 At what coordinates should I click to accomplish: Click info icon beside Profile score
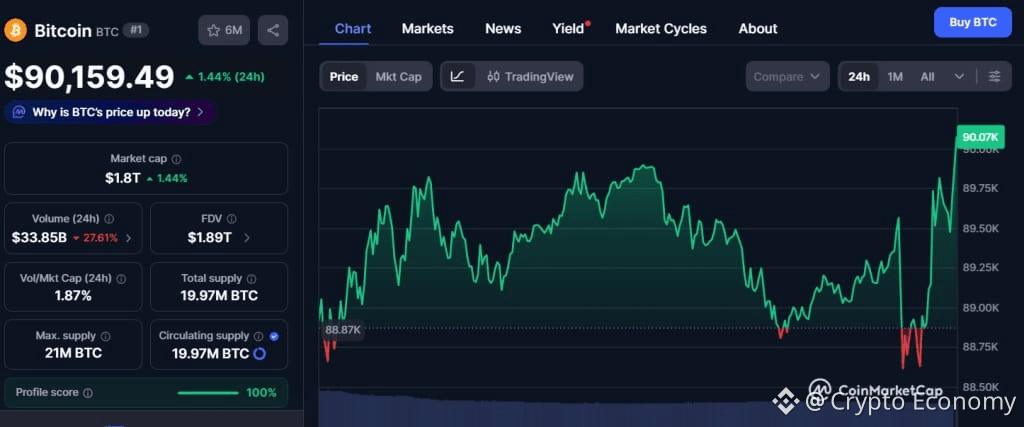click(88, 393)
